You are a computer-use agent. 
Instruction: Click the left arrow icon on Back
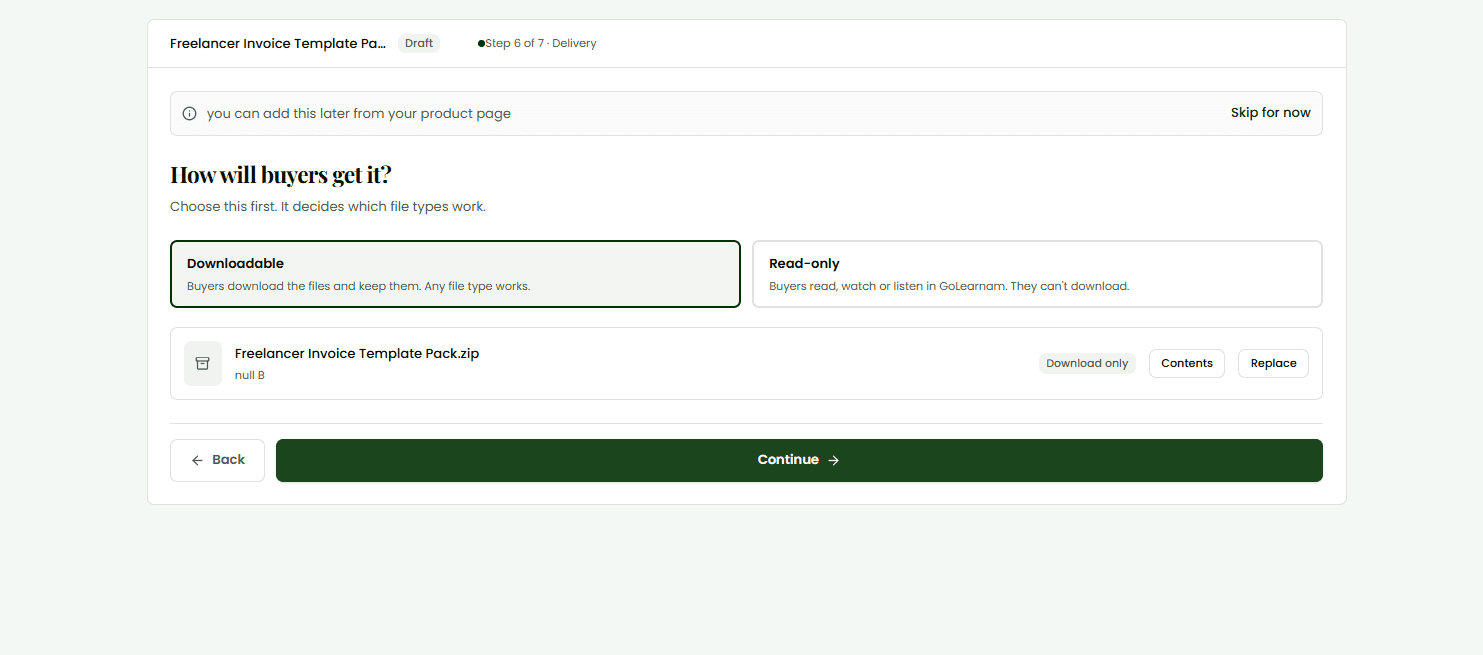(197, 460)
